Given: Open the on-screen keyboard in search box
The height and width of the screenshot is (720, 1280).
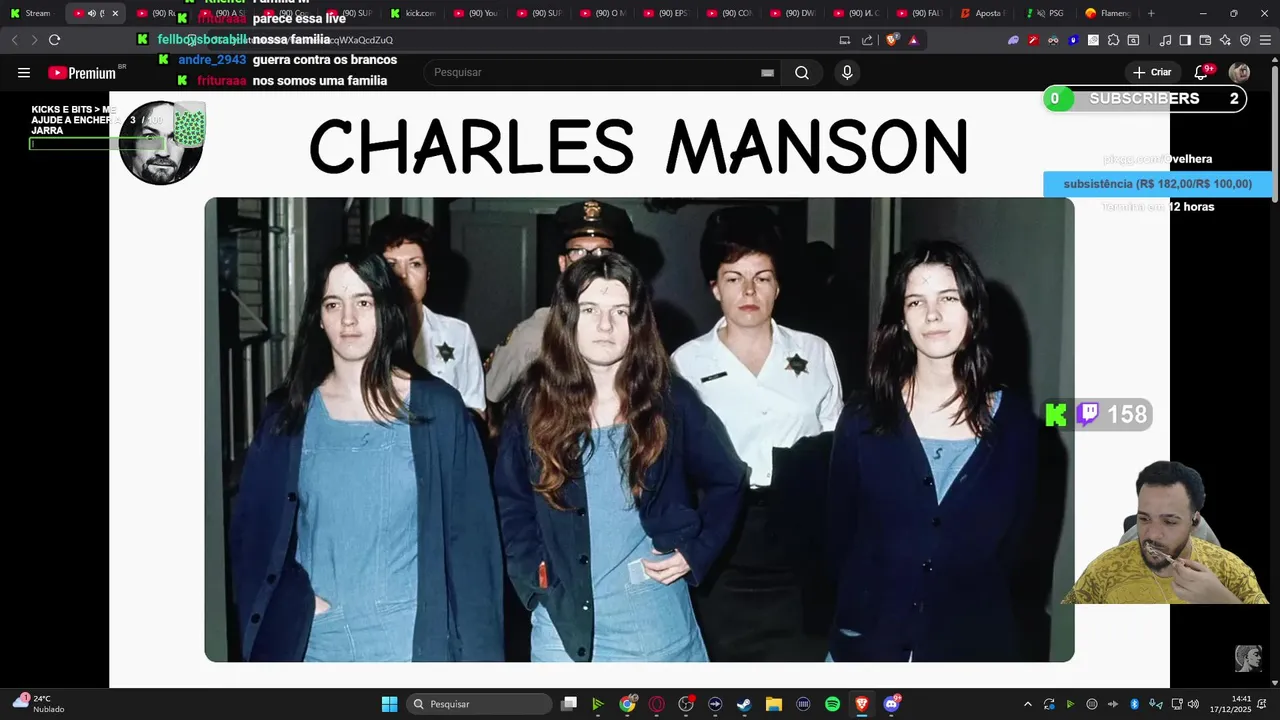Looking at the screenshot, I should click(x=767, y=72).
